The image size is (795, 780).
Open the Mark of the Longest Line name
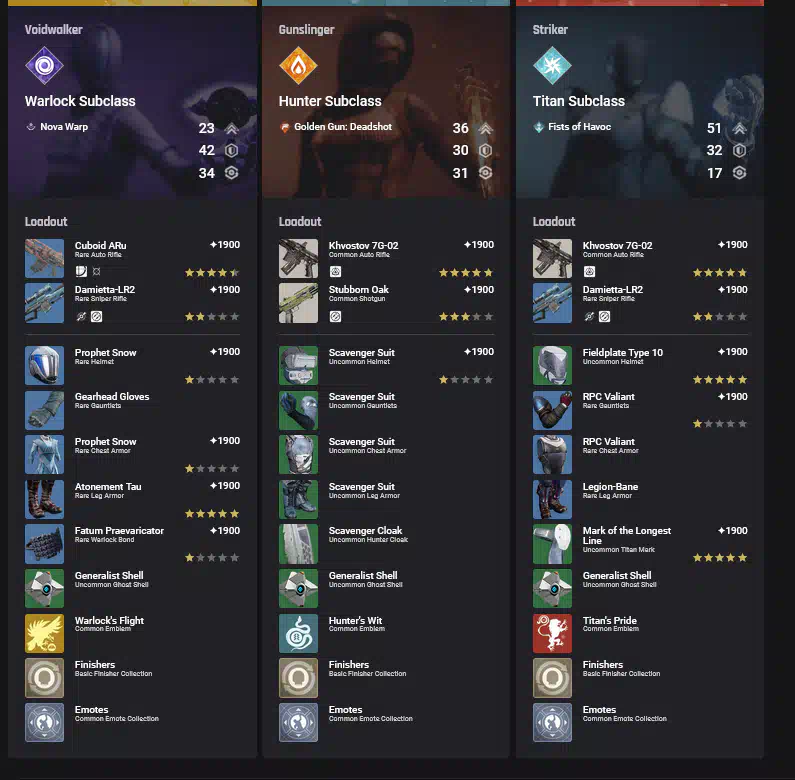point(627,536)
